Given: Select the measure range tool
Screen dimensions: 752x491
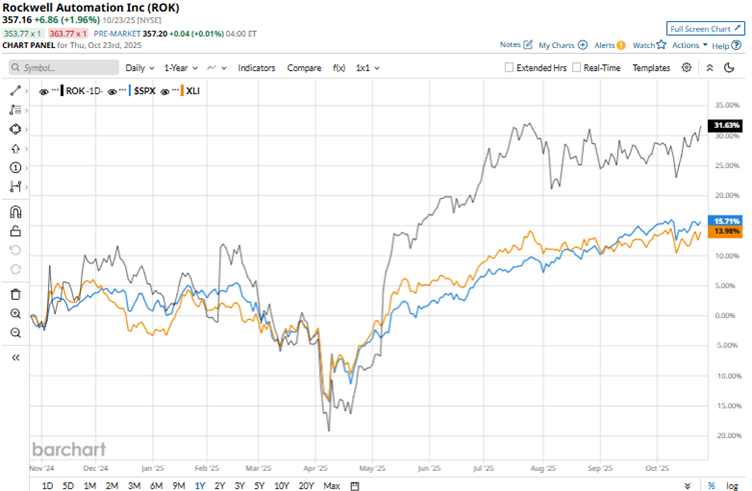Looking at the screenshot, I should (x=15, y=187).
